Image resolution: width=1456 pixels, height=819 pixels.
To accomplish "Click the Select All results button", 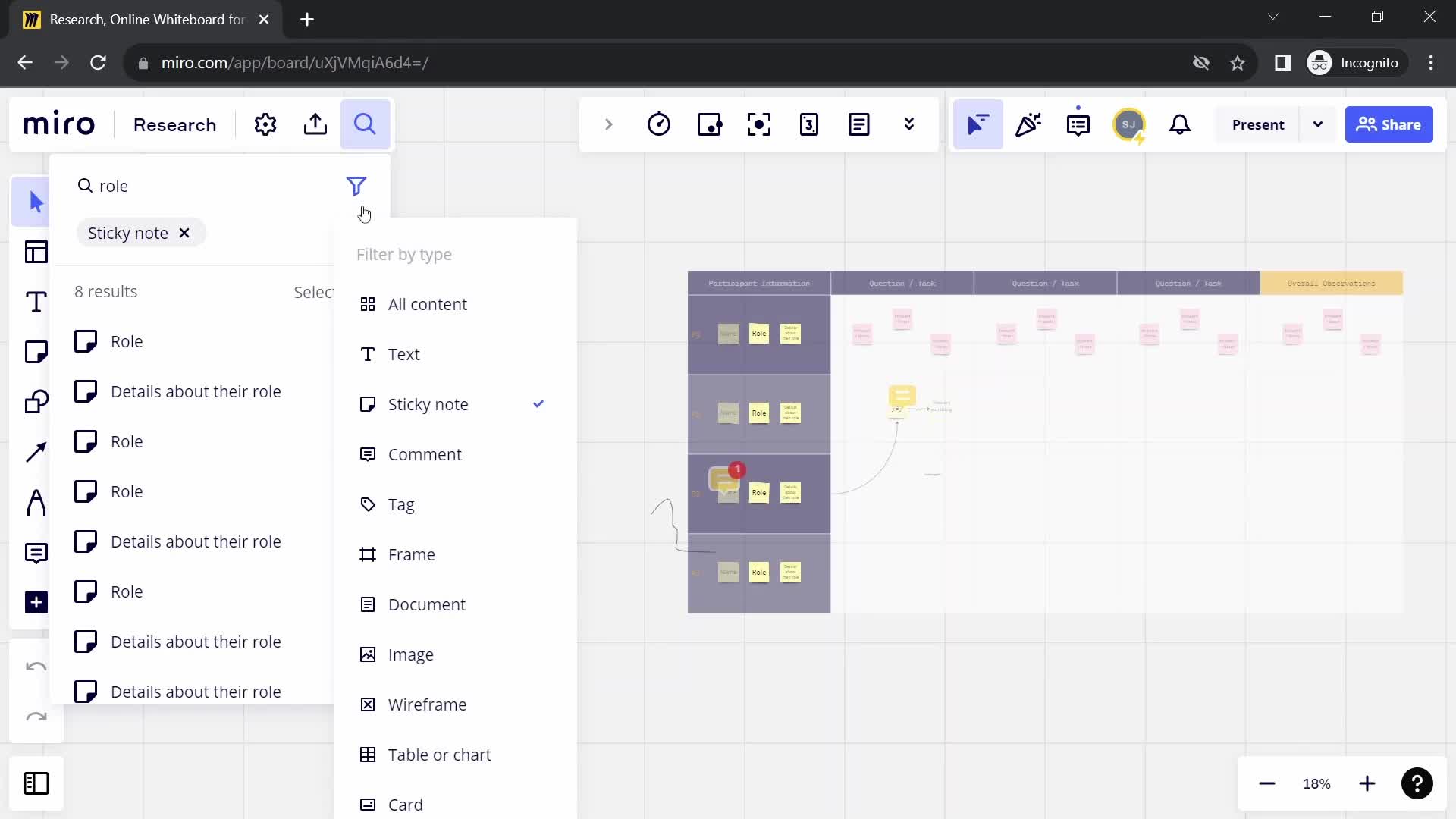I will point(315,291).
